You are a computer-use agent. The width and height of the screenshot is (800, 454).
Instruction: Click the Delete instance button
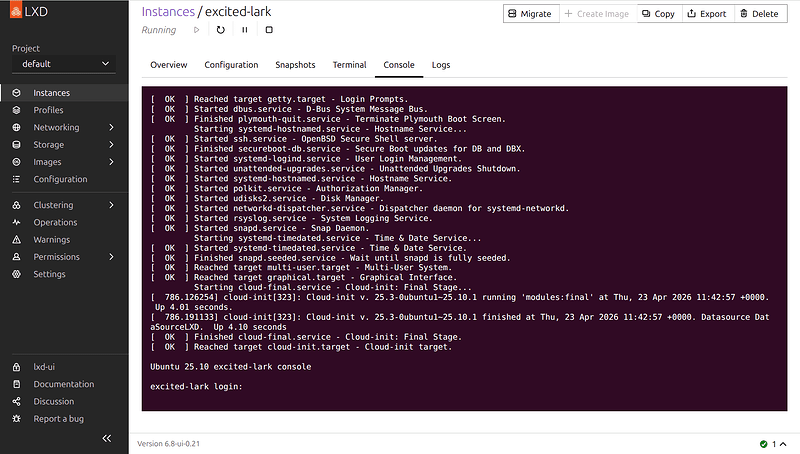pyautogui.click(x=760, y=14)
